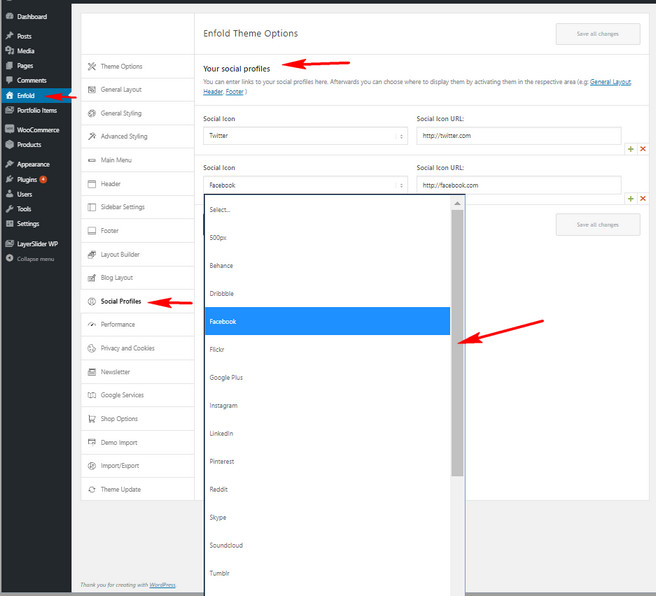Open the WordPress link in footer
This screenshot has height=596, width=656.
[162, 585]
